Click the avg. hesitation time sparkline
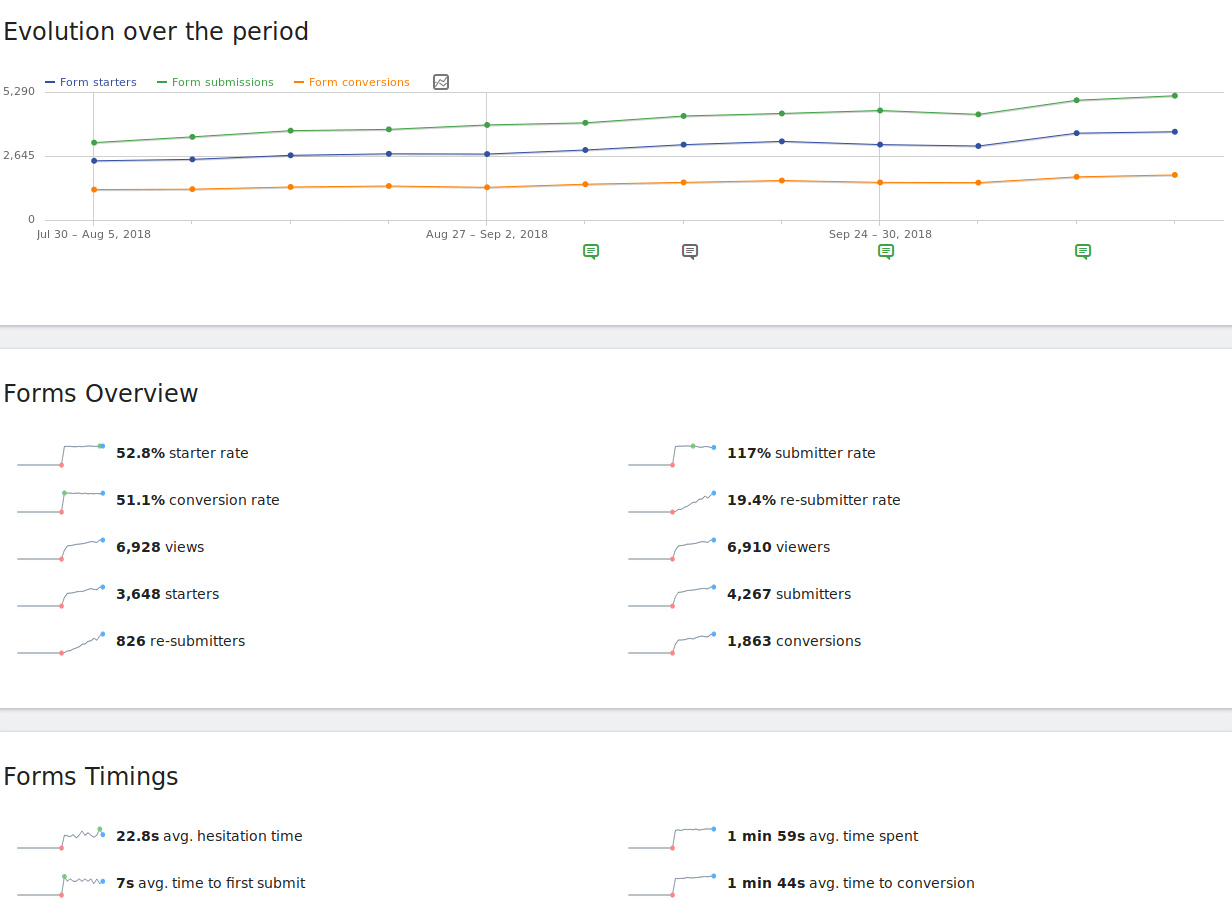The width and height of the screenshot is (1232, 921). tap(61, 837)
